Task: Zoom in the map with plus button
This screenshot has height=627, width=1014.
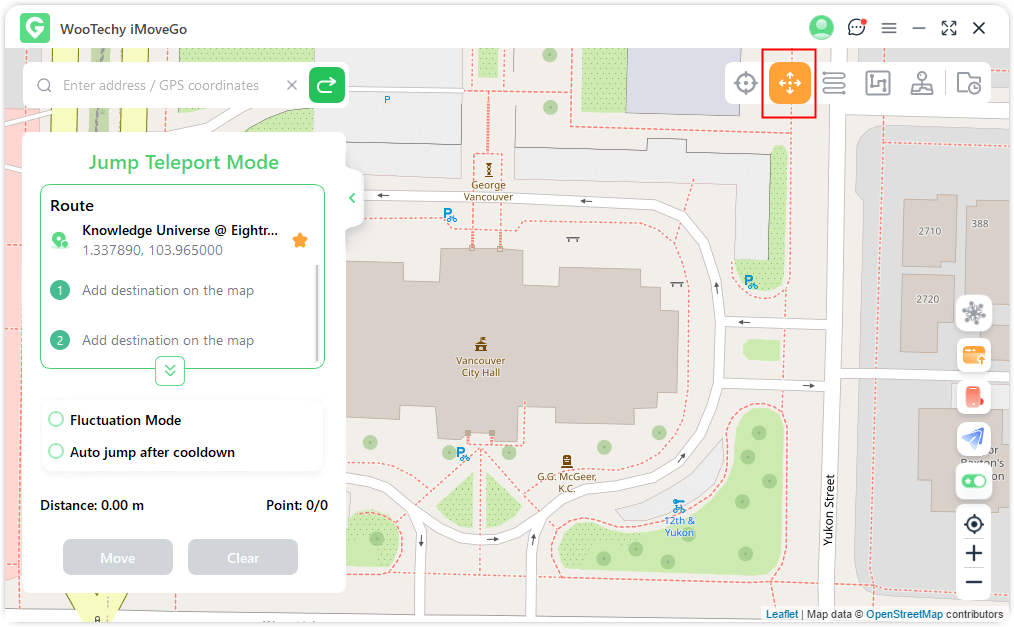Action: pyautogui.click(x=973, y=553)
